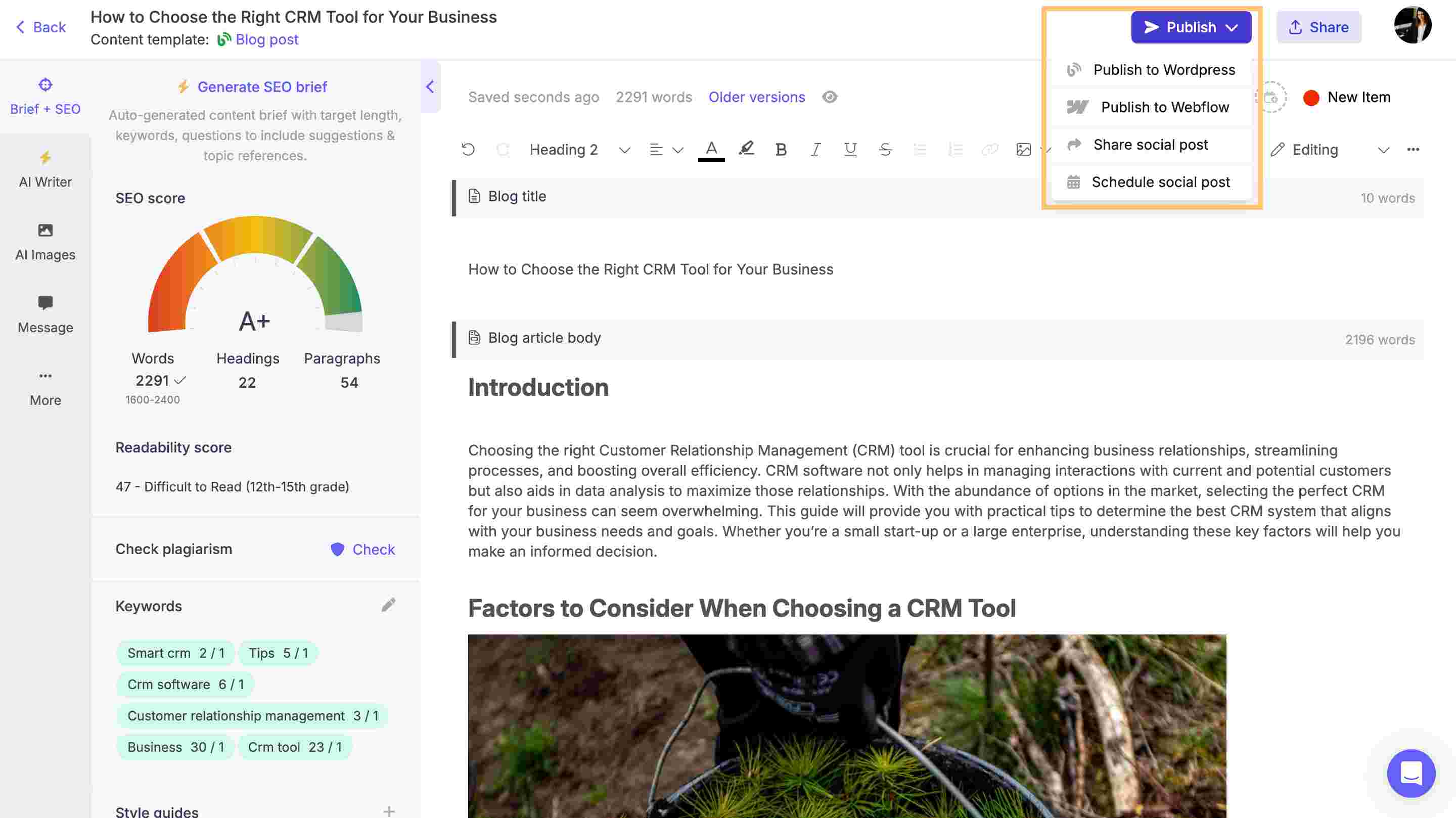Click the Insert Image icon
1456x818 pixels.
tap(1022, 149)
